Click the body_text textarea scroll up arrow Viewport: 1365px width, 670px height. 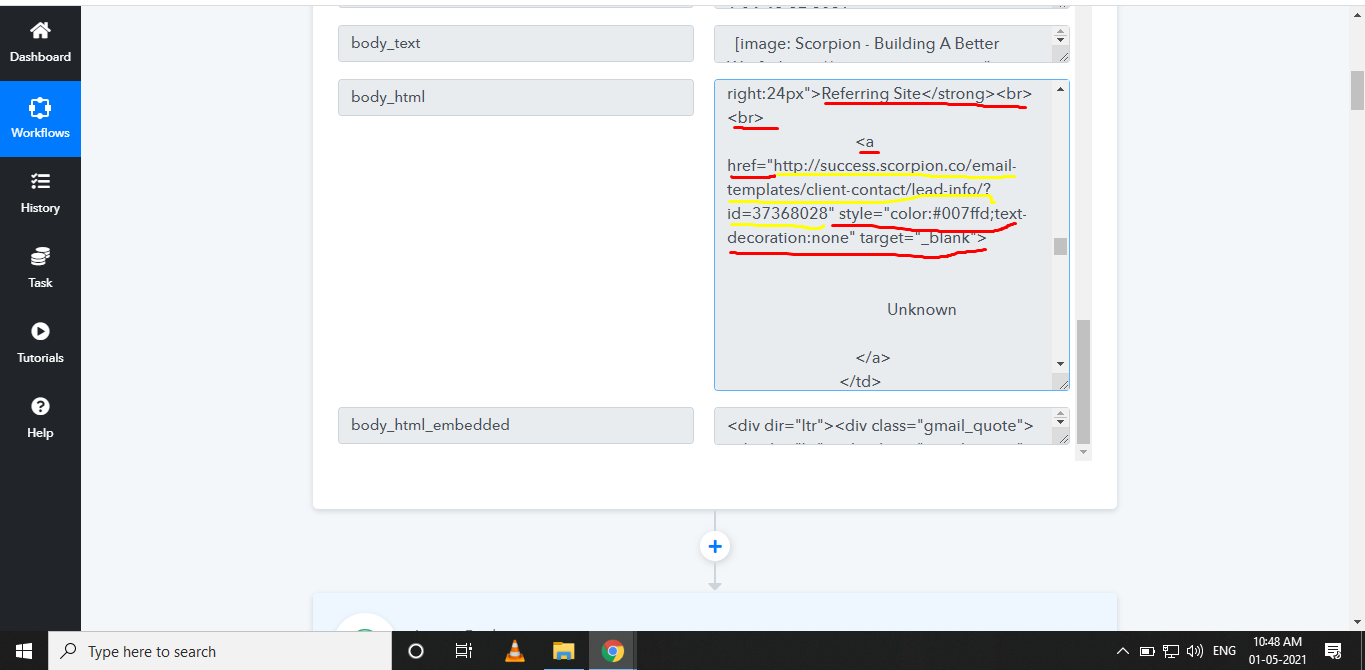1060,33
